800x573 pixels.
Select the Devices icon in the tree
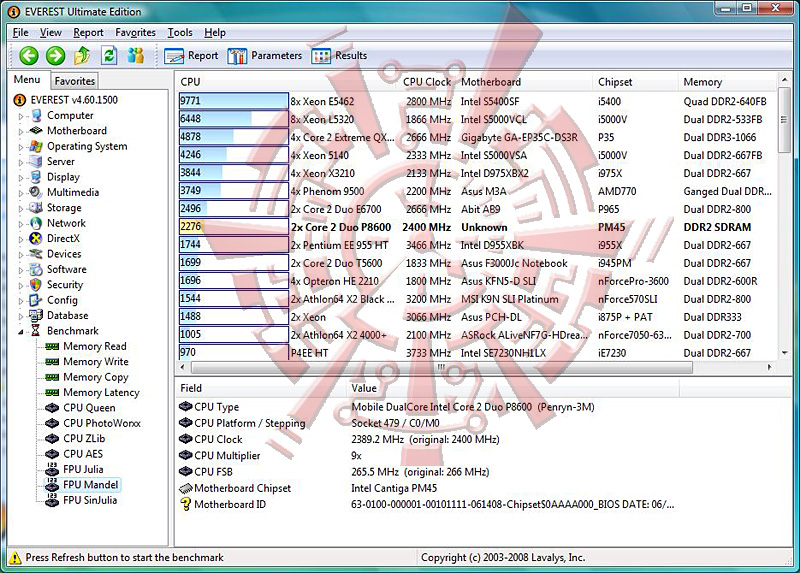[36, 254]
